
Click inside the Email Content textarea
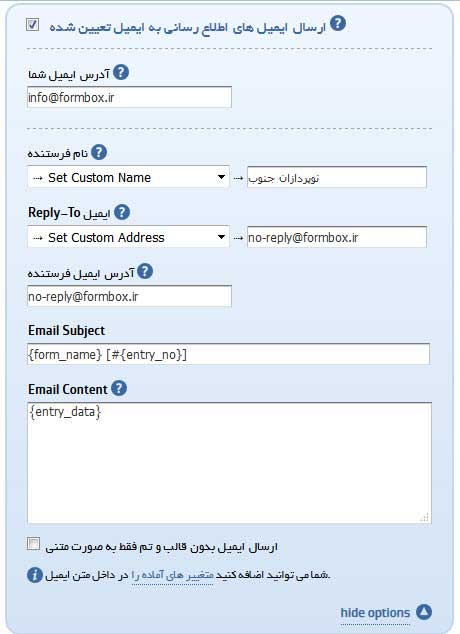click(x=229, y=463)
